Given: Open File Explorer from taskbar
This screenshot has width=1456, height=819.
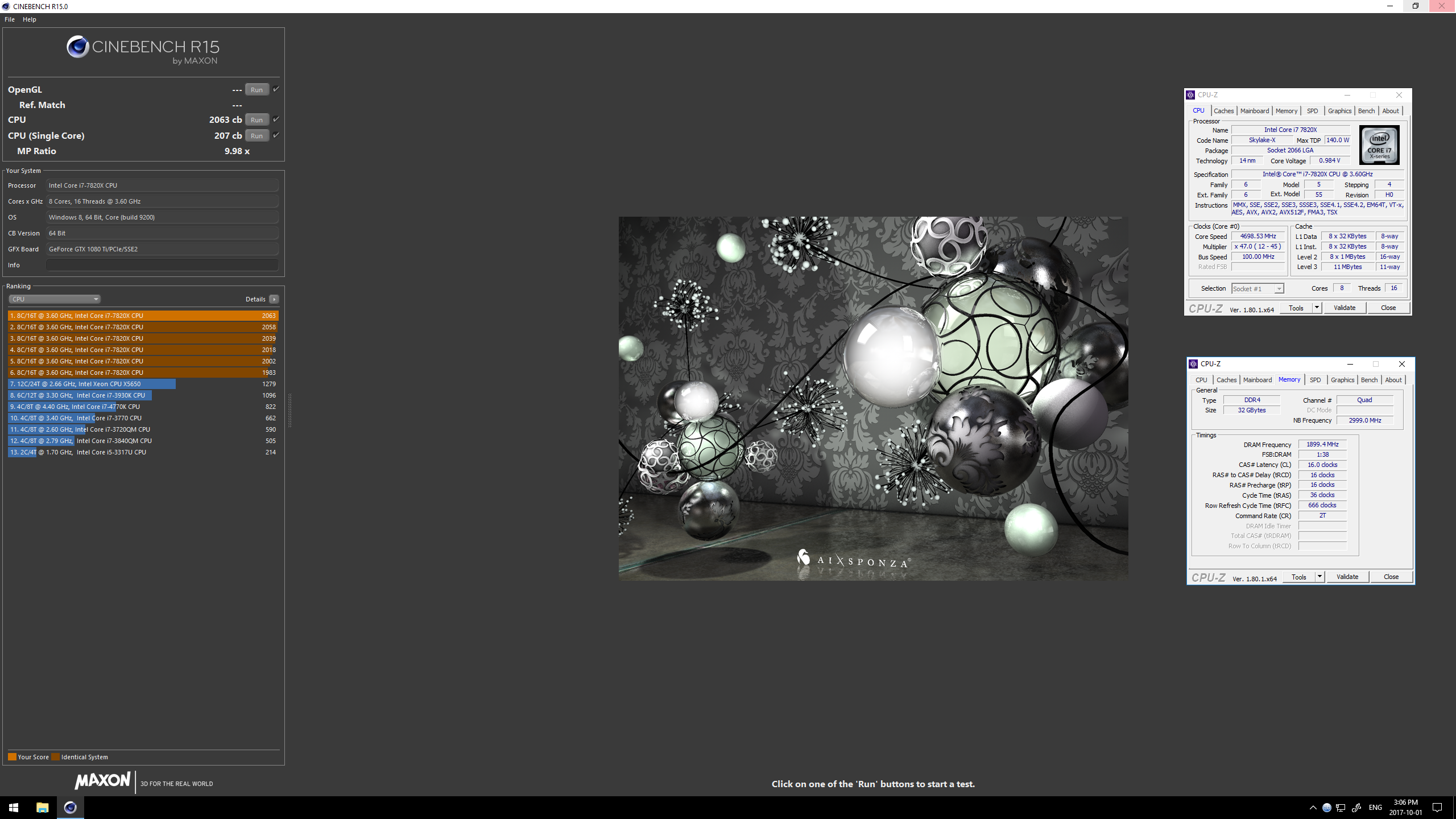Looking at the screenshot, I should click(43, 808).
